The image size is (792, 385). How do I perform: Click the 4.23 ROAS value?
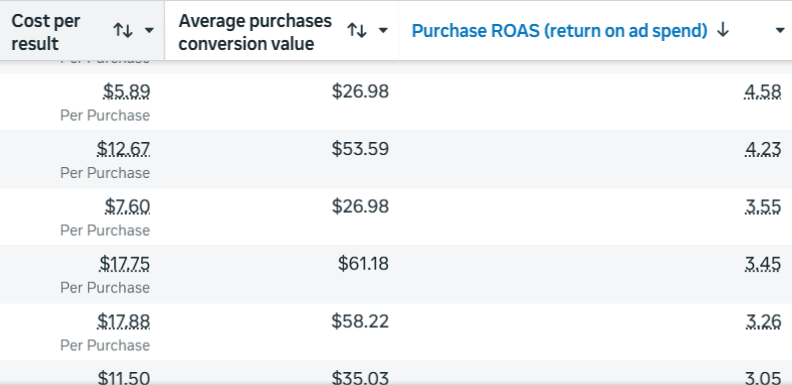pyautogui.click(x=763, y=149)
